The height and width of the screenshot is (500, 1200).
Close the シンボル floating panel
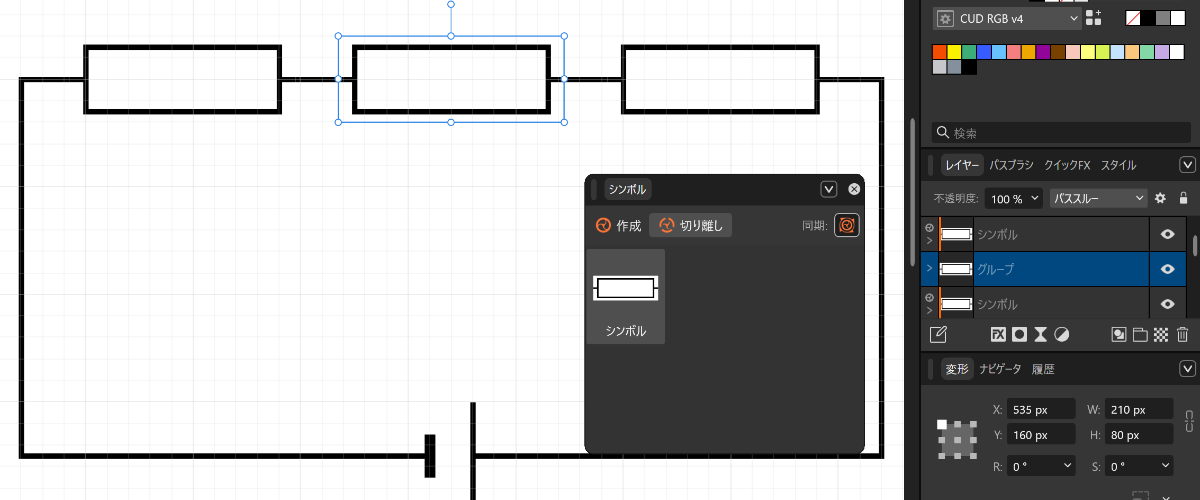coord(854,189)
